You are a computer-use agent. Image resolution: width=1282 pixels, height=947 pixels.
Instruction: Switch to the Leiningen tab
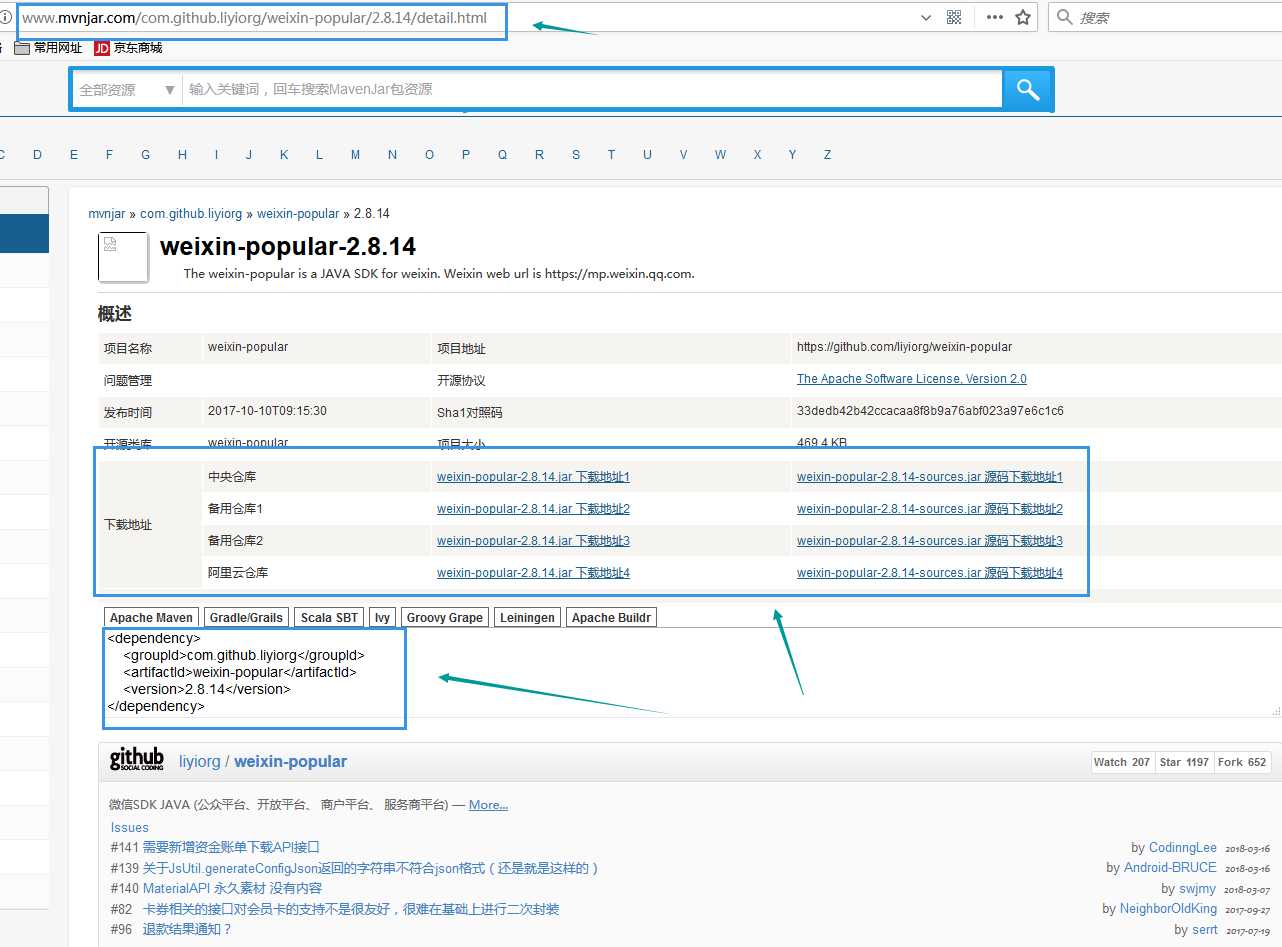pyautogui.click(x=527, y=618)
